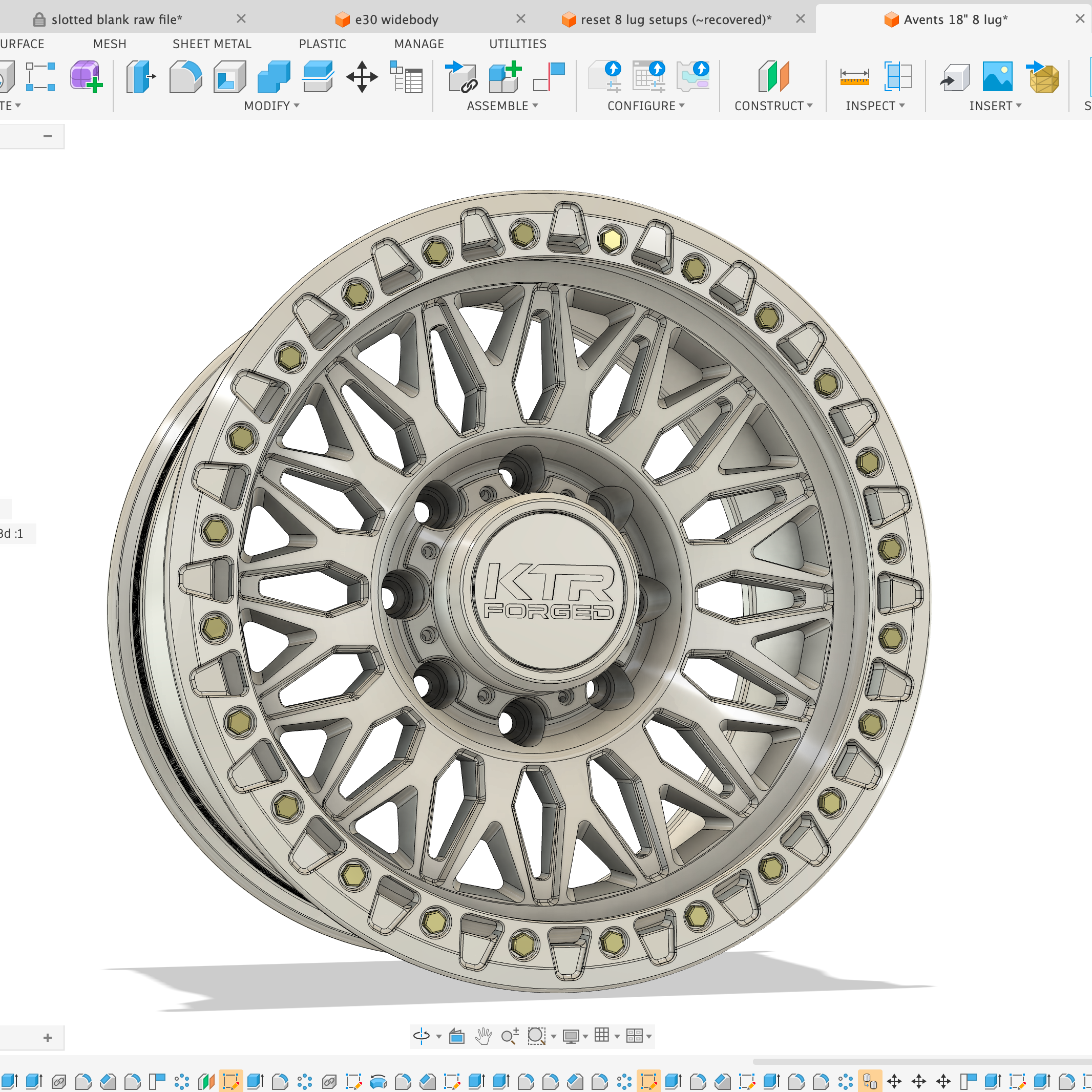Close the 'e30 widebody' document tab
This screenshot has width=1092, height=1092.
tap(520, 18)
